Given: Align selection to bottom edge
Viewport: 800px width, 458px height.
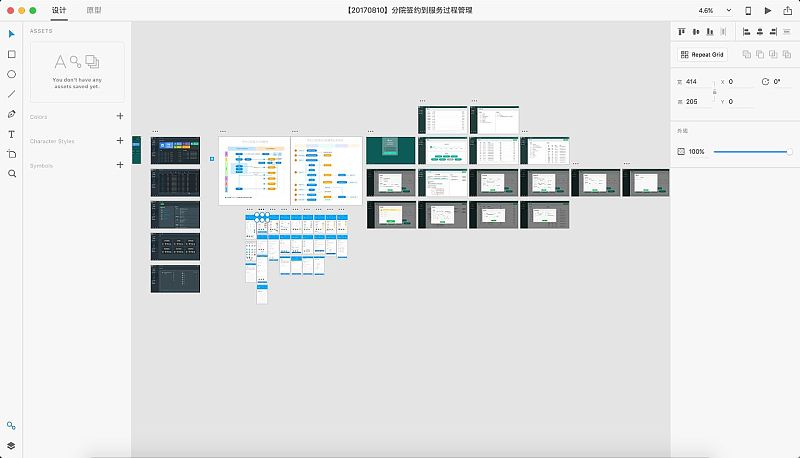Looking at the screenshot, I should [x=710, y=32].
